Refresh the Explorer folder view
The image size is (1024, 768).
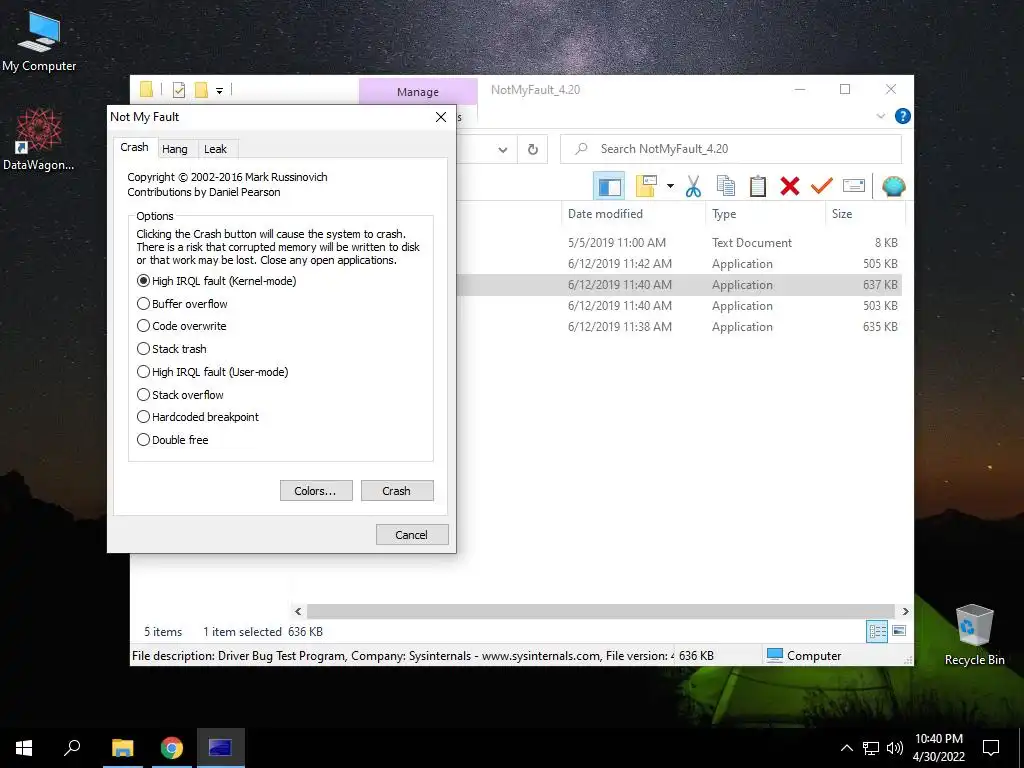click(533, 150)
